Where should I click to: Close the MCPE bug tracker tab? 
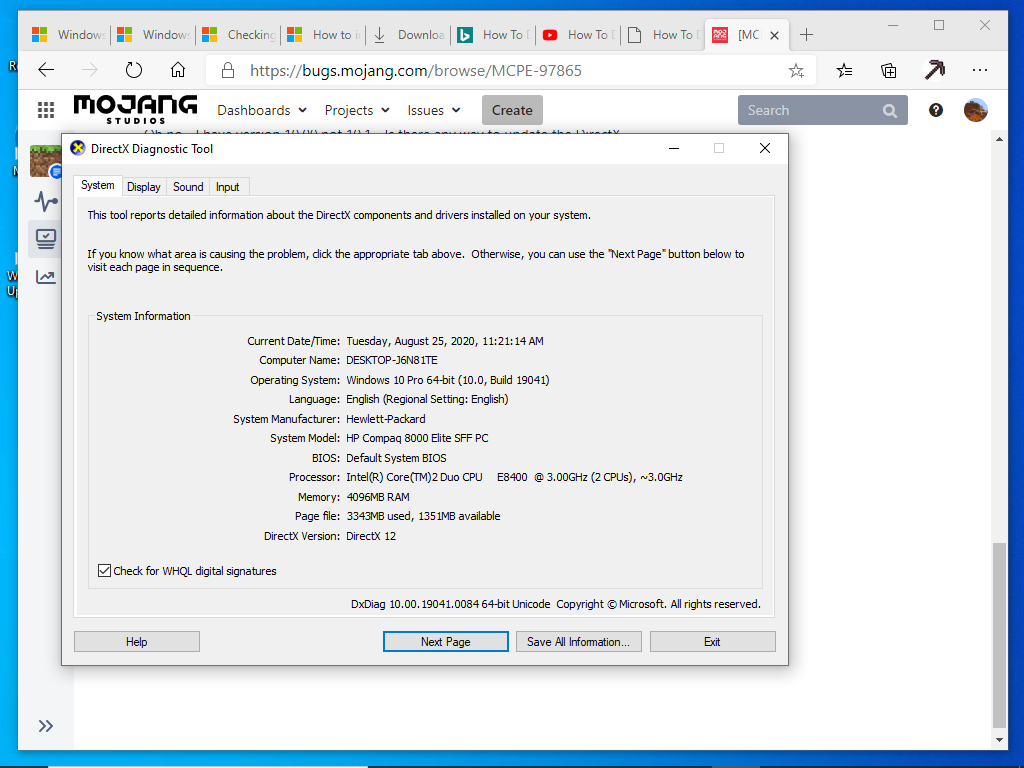[x=775, y=35]
